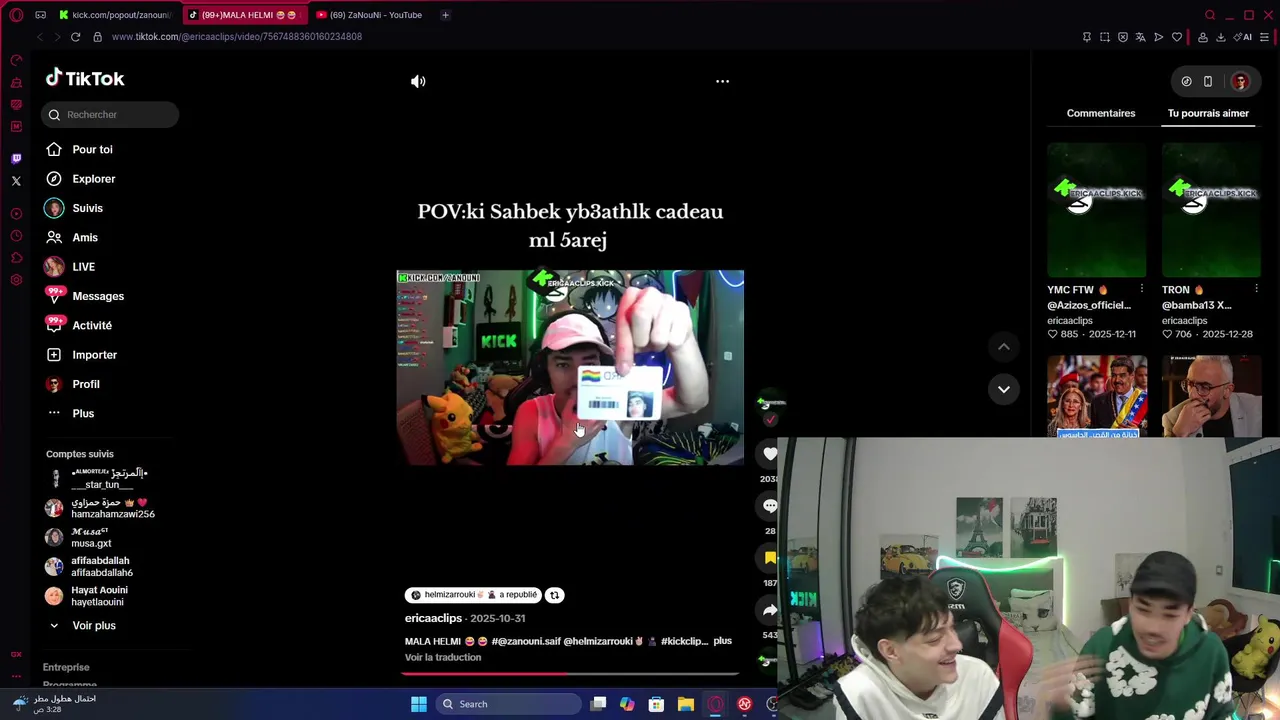Switch to the kick.com popout browser tab

coord(114,15)
